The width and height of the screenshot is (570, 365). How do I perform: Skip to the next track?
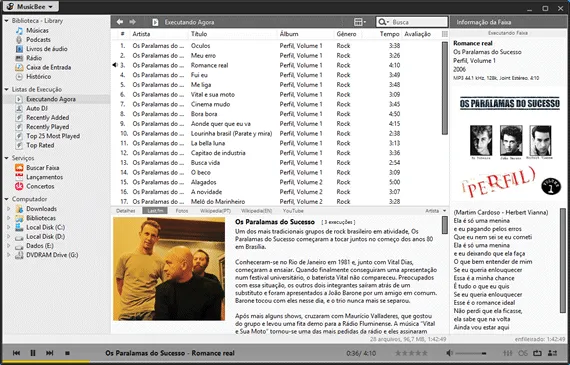point(50,353)
